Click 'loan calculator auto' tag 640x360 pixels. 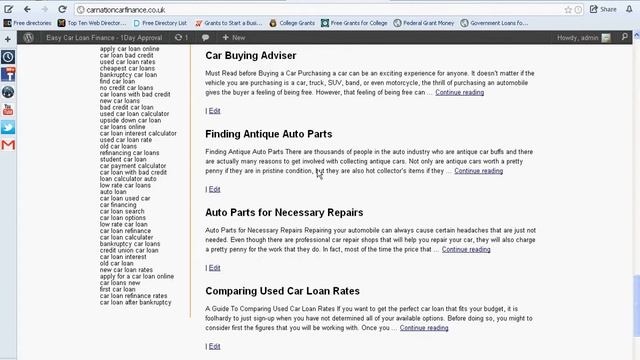coord(128,179)
